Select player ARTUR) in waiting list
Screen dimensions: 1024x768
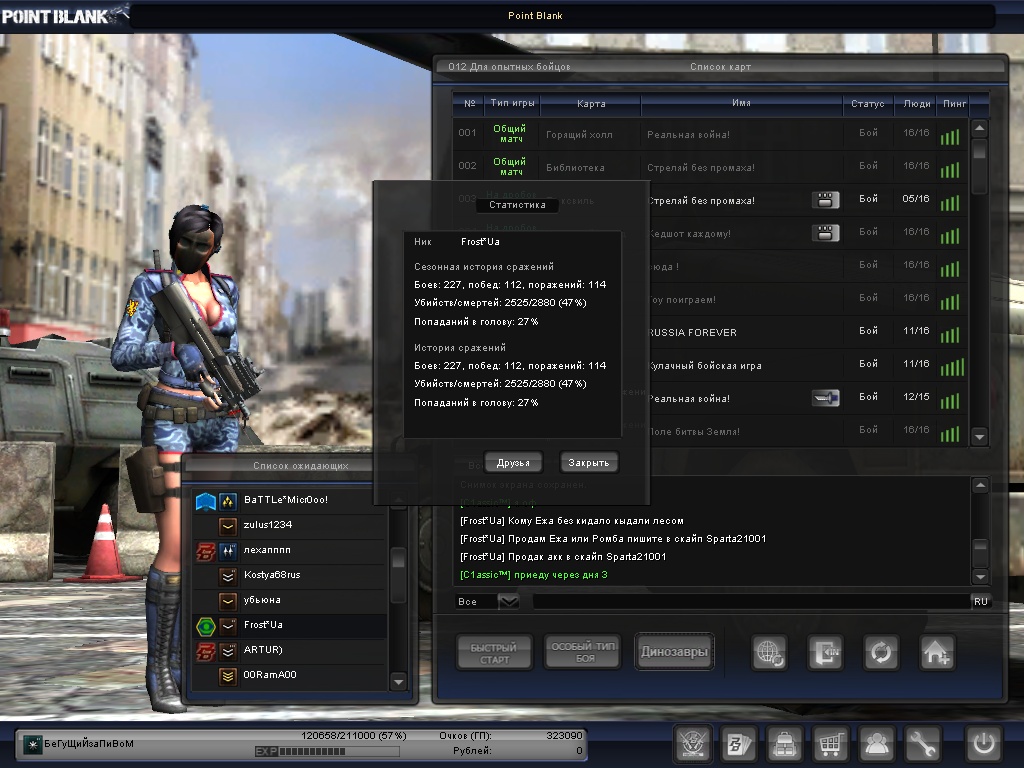289,650
